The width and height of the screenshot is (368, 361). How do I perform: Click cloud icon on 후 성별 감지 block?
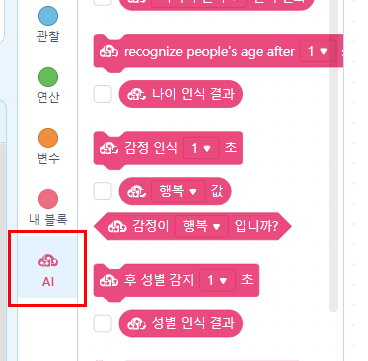point(109,281)
